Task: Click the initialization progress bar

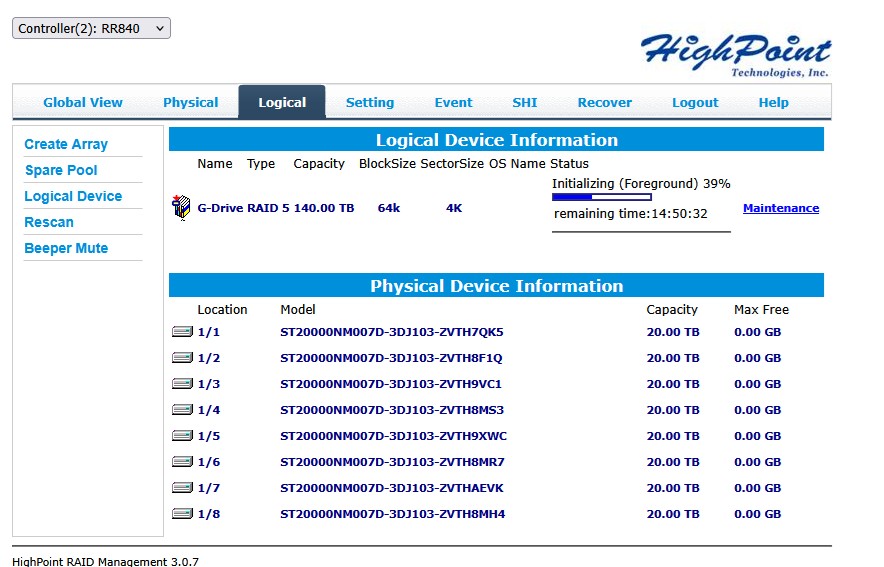Action: click(x=602, y=197)
